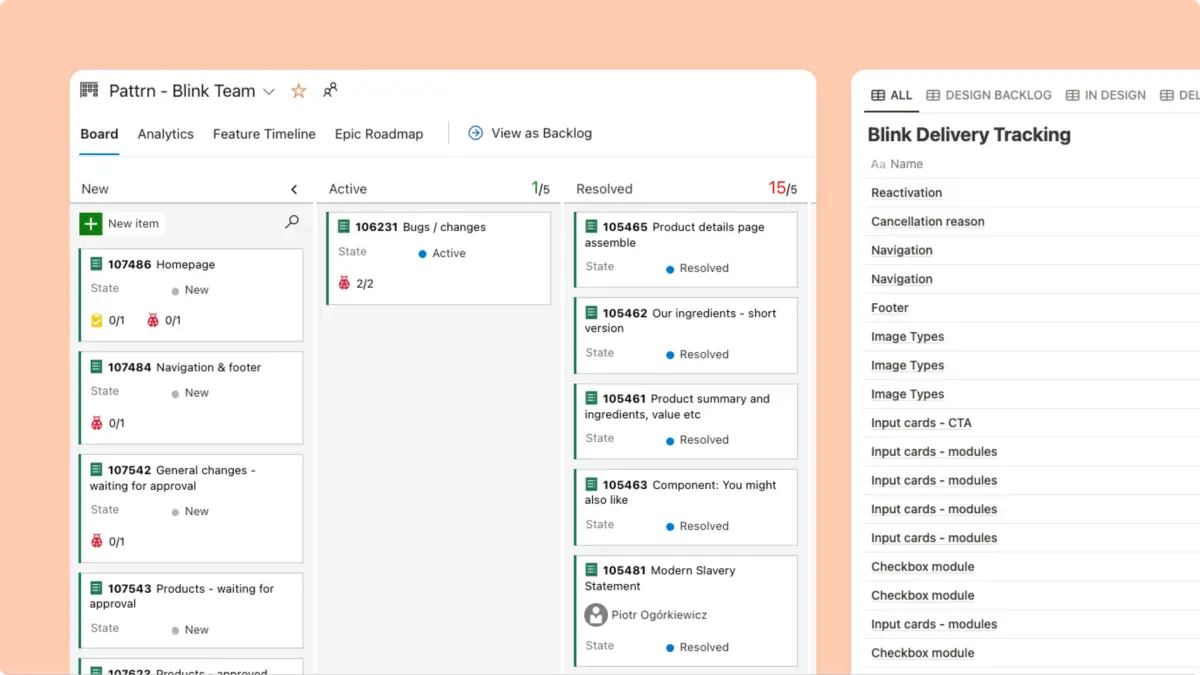Click the Active state value on card 106231
1200x675 pixels.
point(442,254)
